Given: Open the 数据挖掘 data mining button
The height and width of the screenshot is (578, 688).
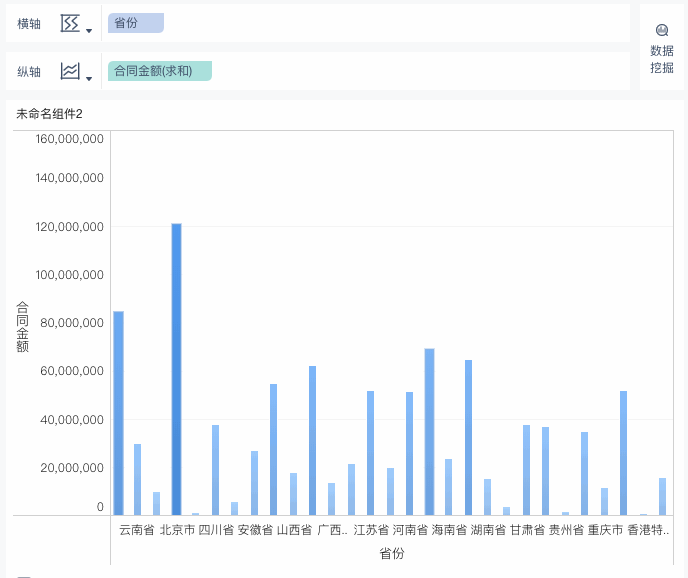Looking at the screenshot, I should [662, 47].
